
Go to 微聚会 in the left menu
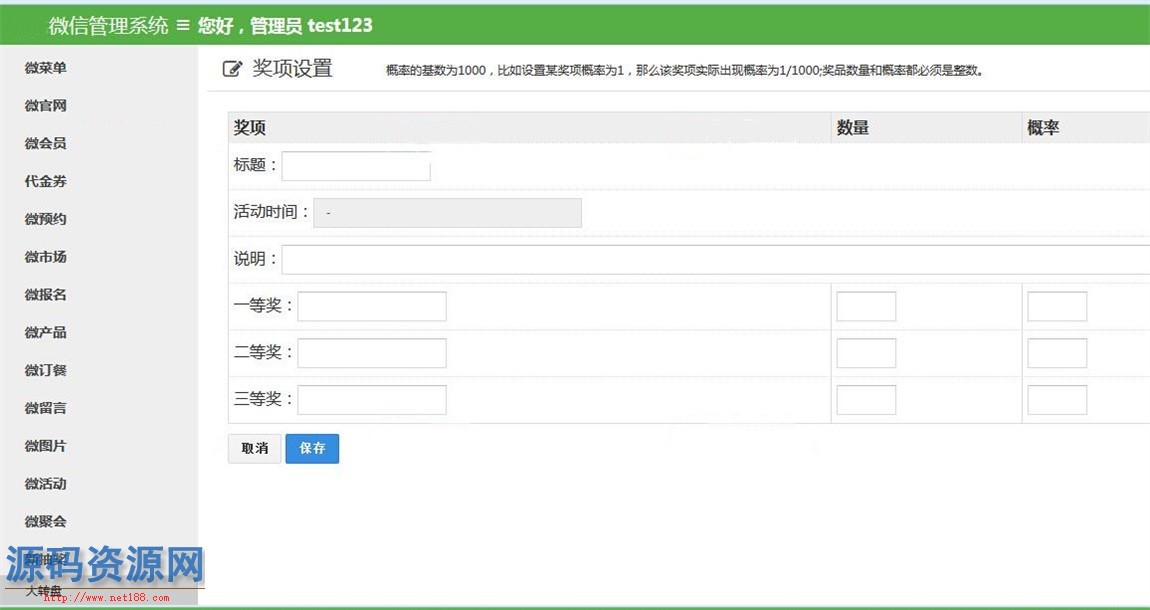coord(46,522)
